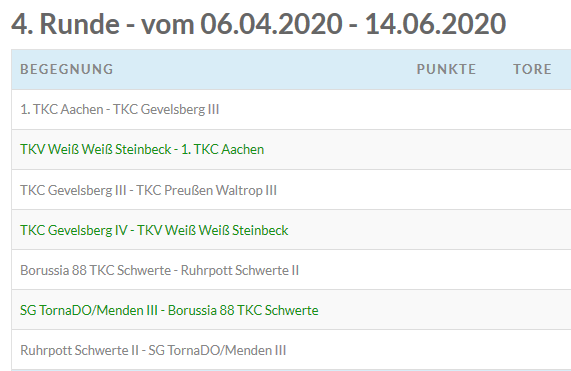Open SG TornaDO/Menden III - Borussia 88 TKC Schwerte

(x=169, y=310)
